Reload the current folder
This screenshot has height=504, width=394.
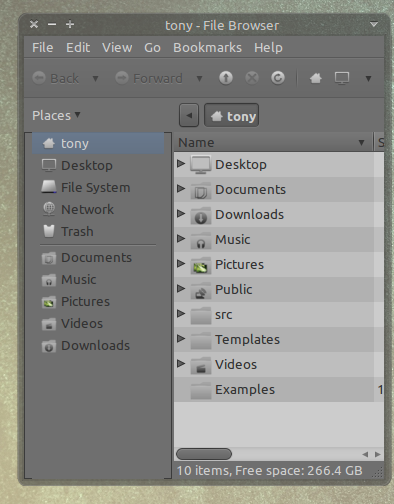[x=278, y=78]
